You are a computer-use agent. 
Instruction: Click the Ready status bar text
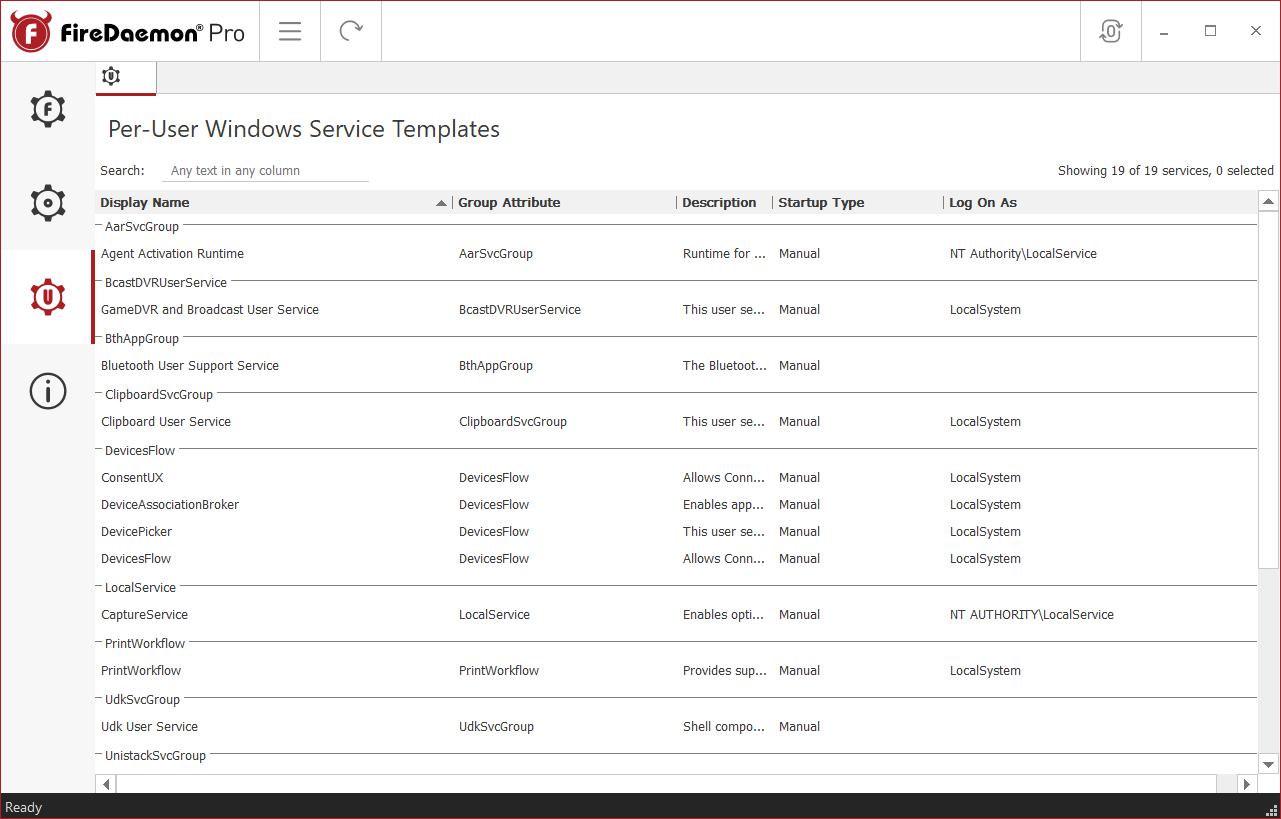point(24,807)
